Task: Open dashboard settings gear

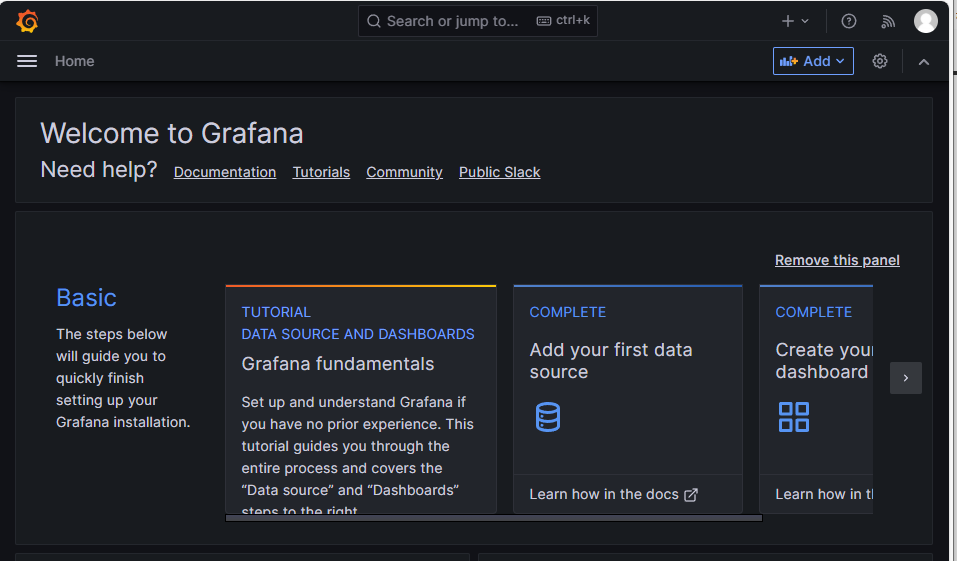Action: (879, 61)
